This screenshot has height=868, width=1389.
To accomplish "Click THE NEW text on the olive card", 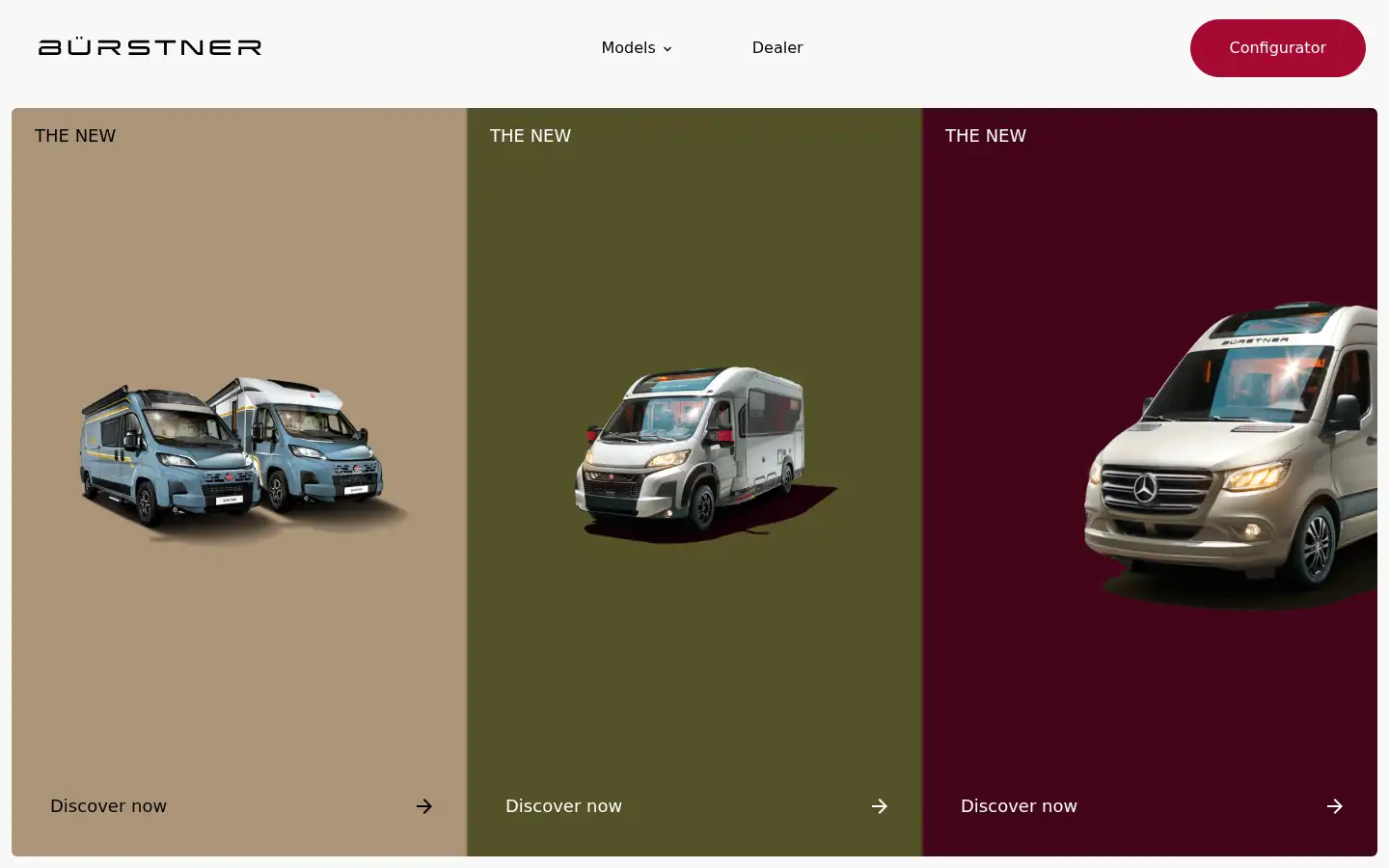I will click(531, 136).
